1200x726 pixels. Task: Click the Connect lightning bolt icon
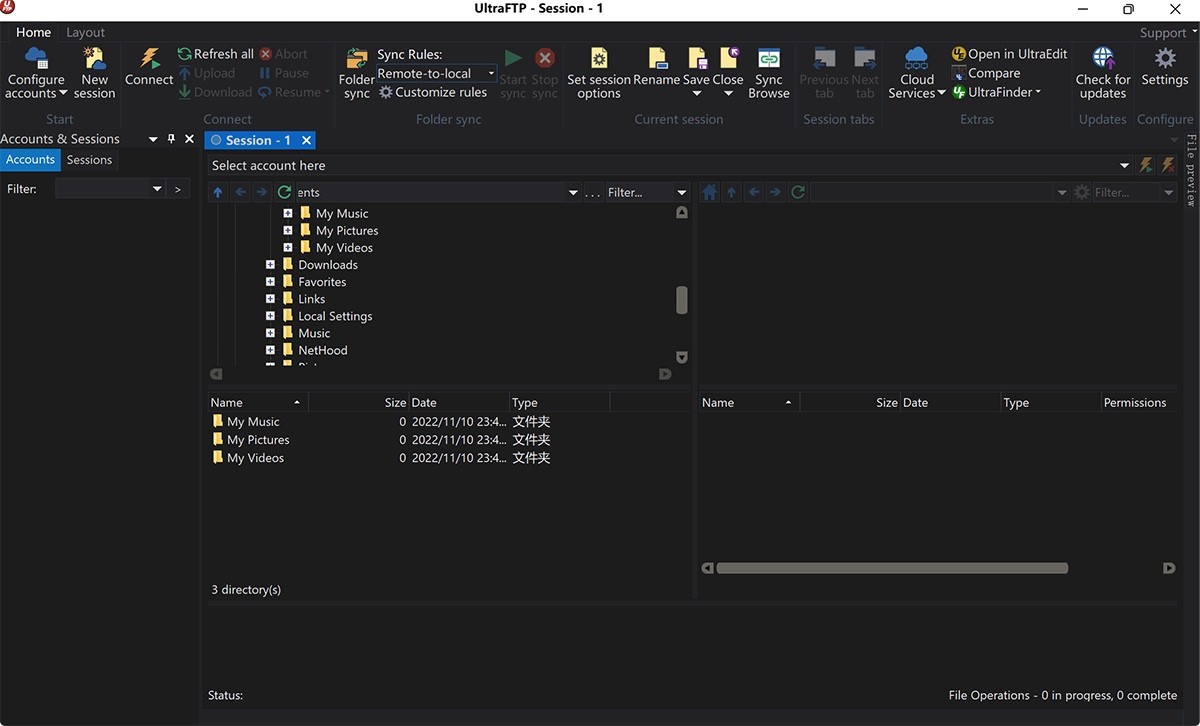149,59
